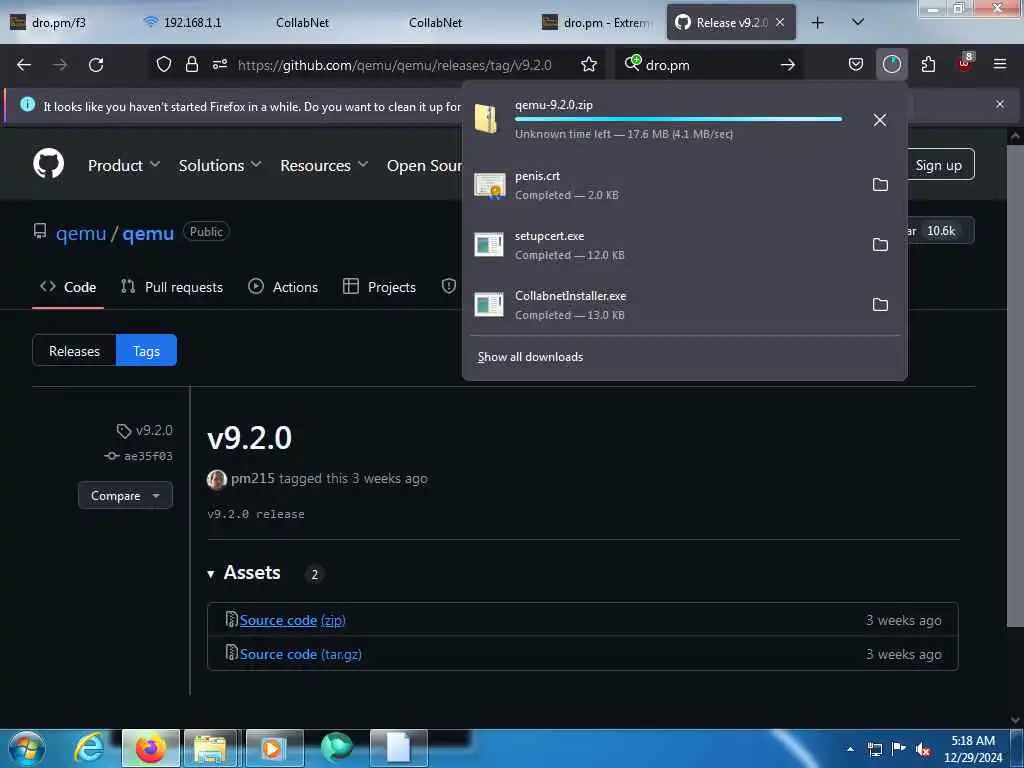Open the Extensions puzzle icon

(x=928, y=65)
